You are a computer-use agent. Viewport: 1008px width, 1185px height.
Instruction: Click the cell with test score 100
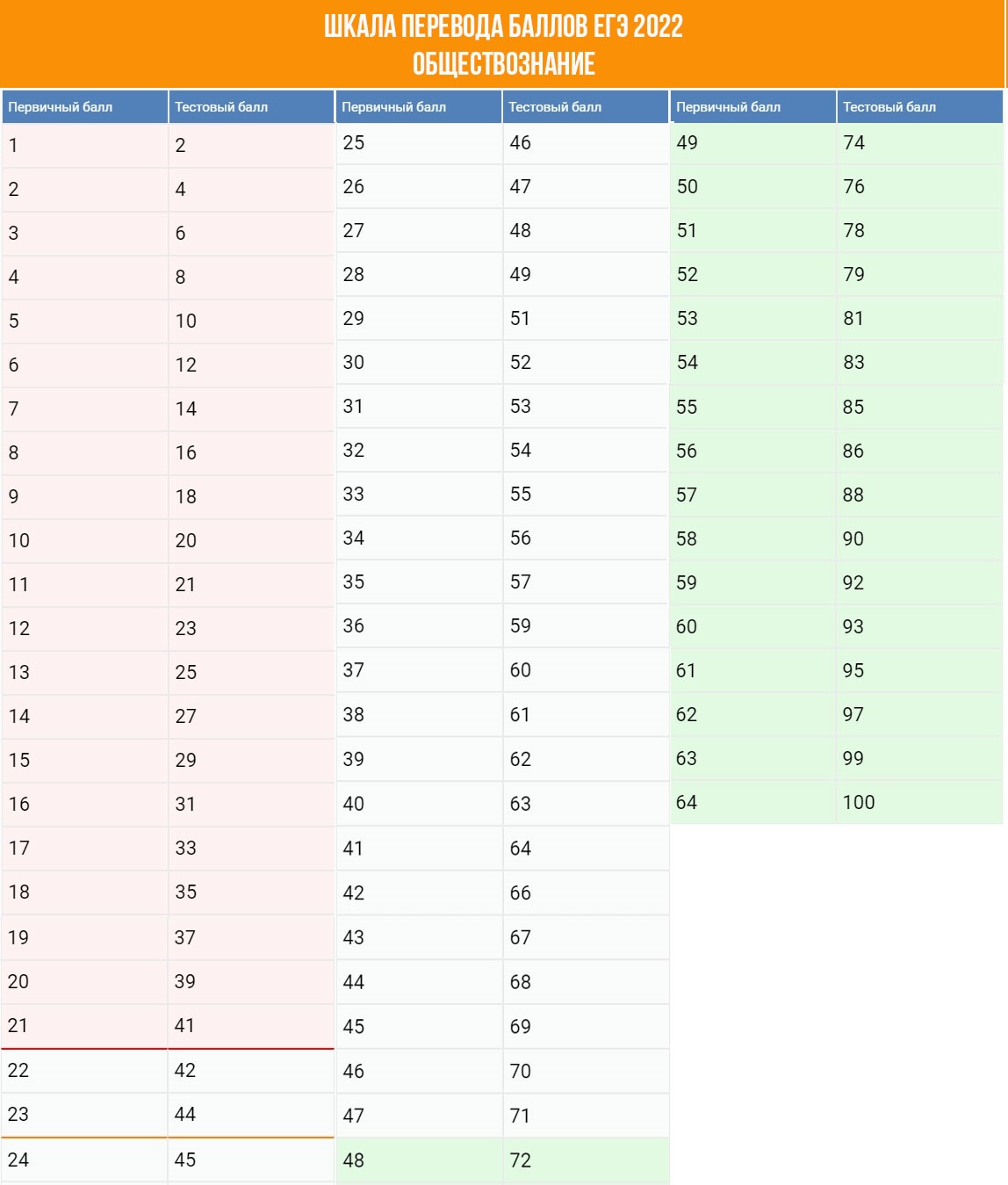pyautogui.click(x=919, y=803)
